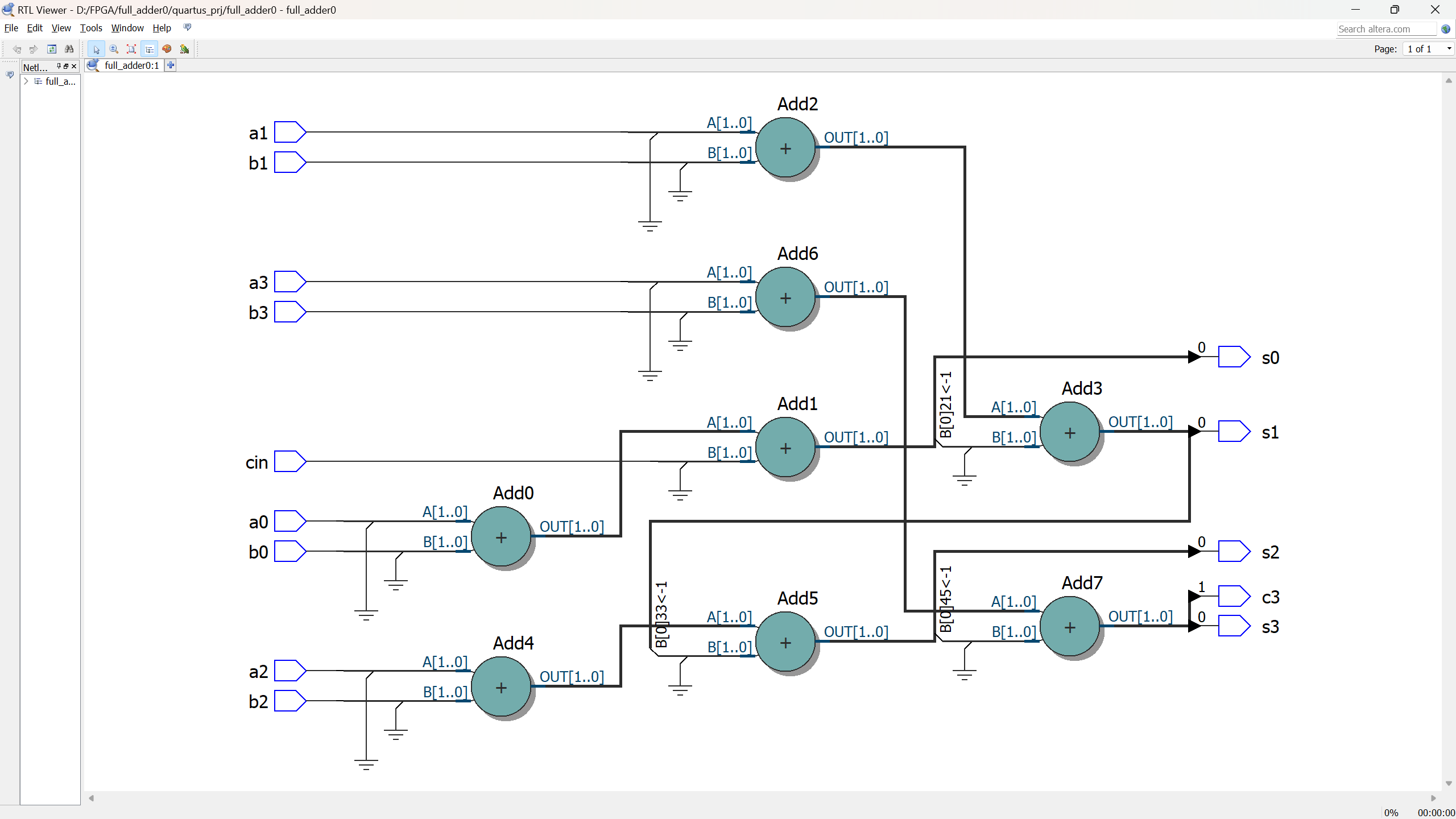Click the B[0]33<-1 bus label

click(x=661, y=614)
